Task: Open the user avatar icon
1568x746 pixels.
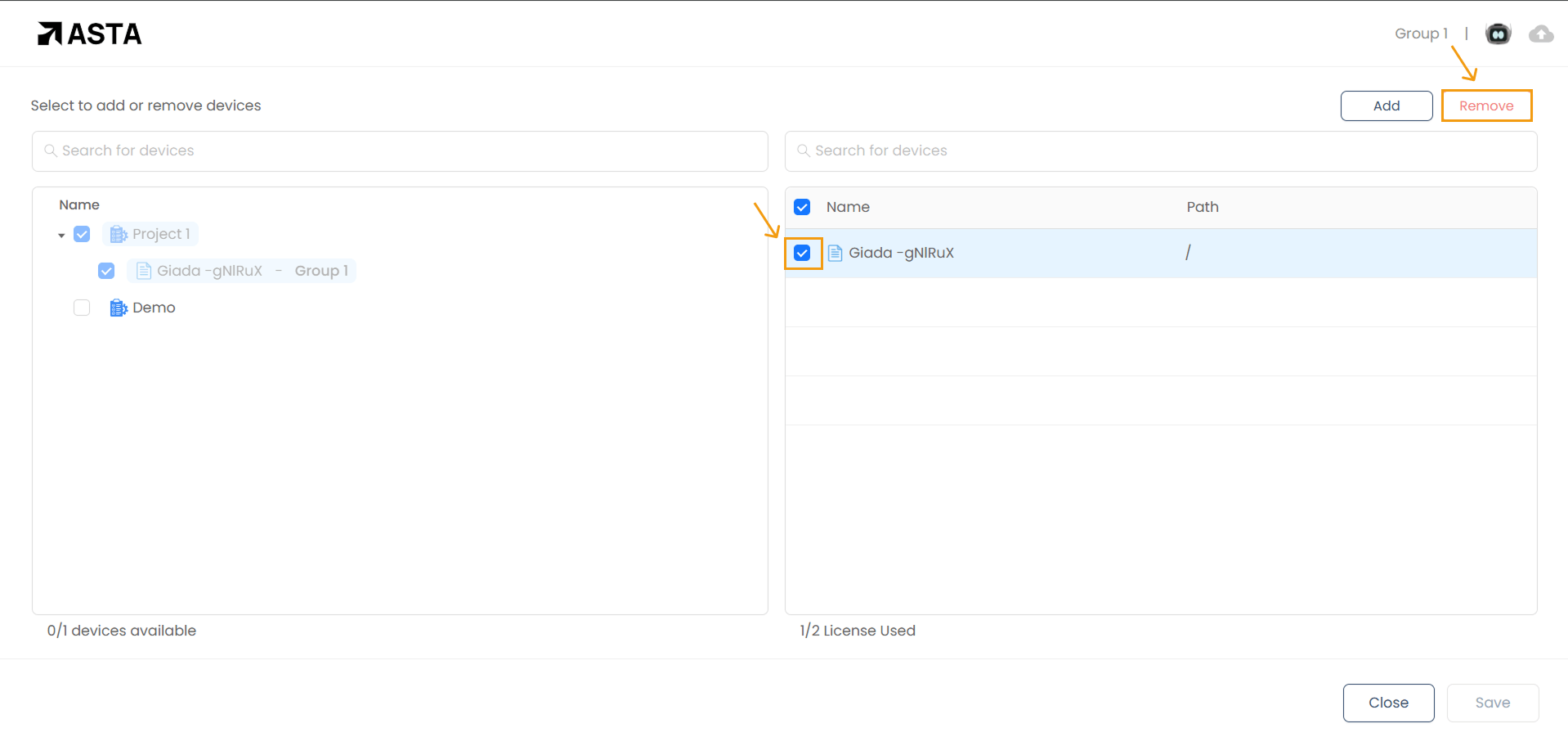Action: pos(1498,34)
